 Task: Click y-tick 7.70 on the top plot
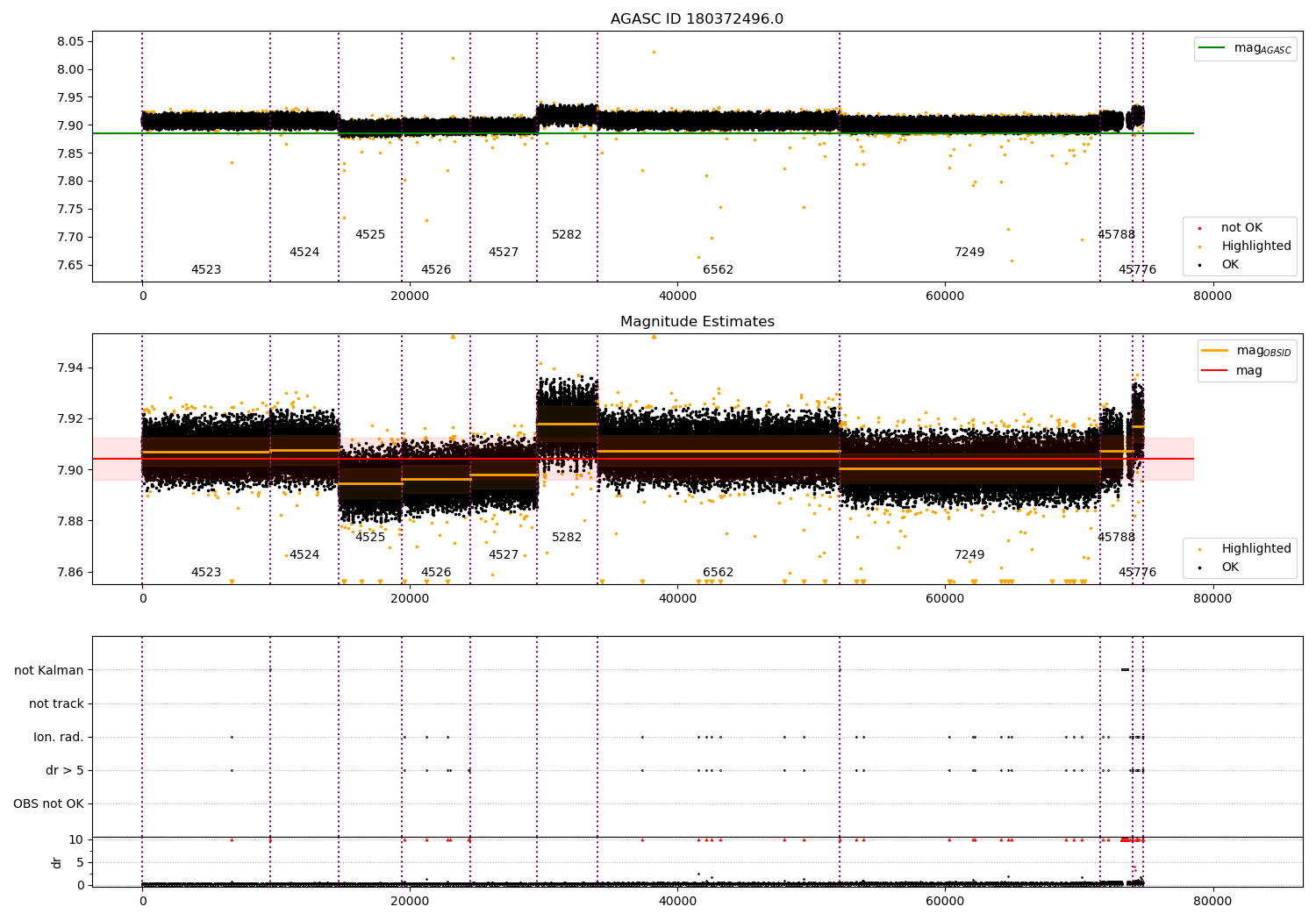(x=70, y=238)
